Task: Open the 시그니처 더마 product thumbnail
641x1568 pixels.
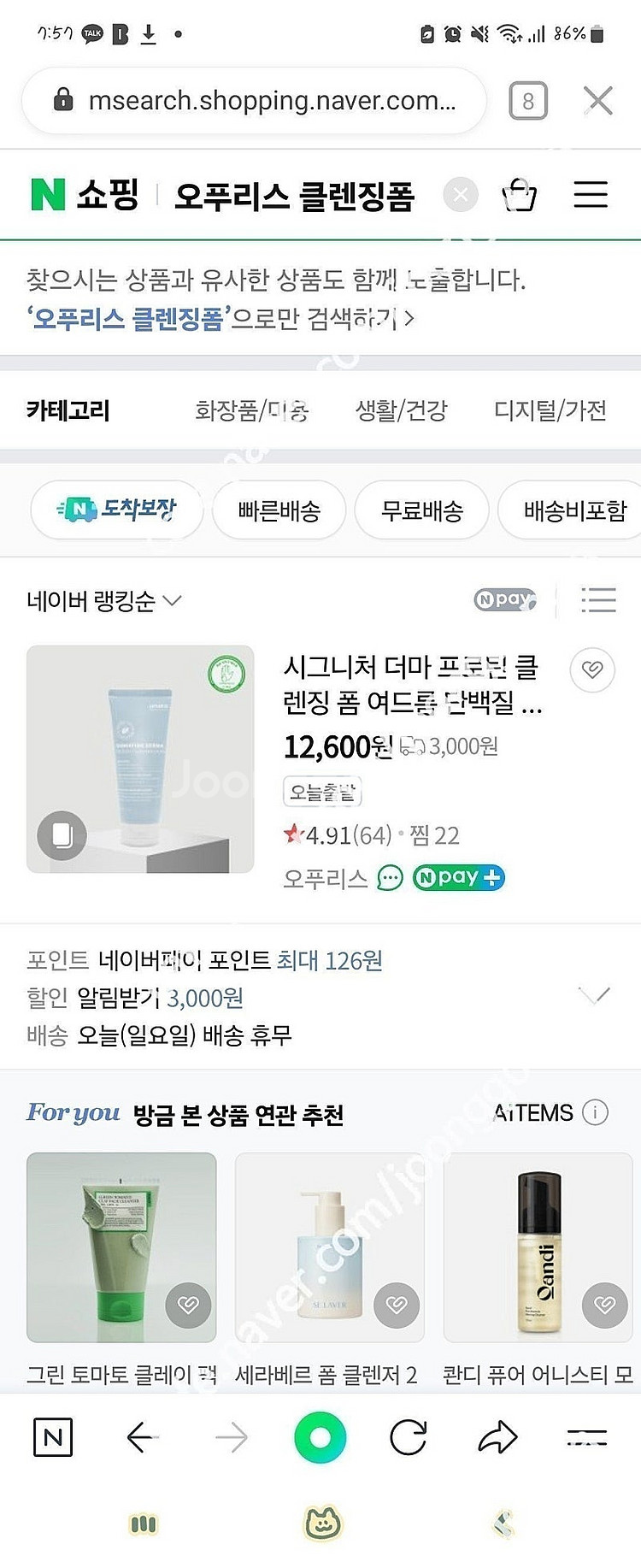Action: [140, 759]
